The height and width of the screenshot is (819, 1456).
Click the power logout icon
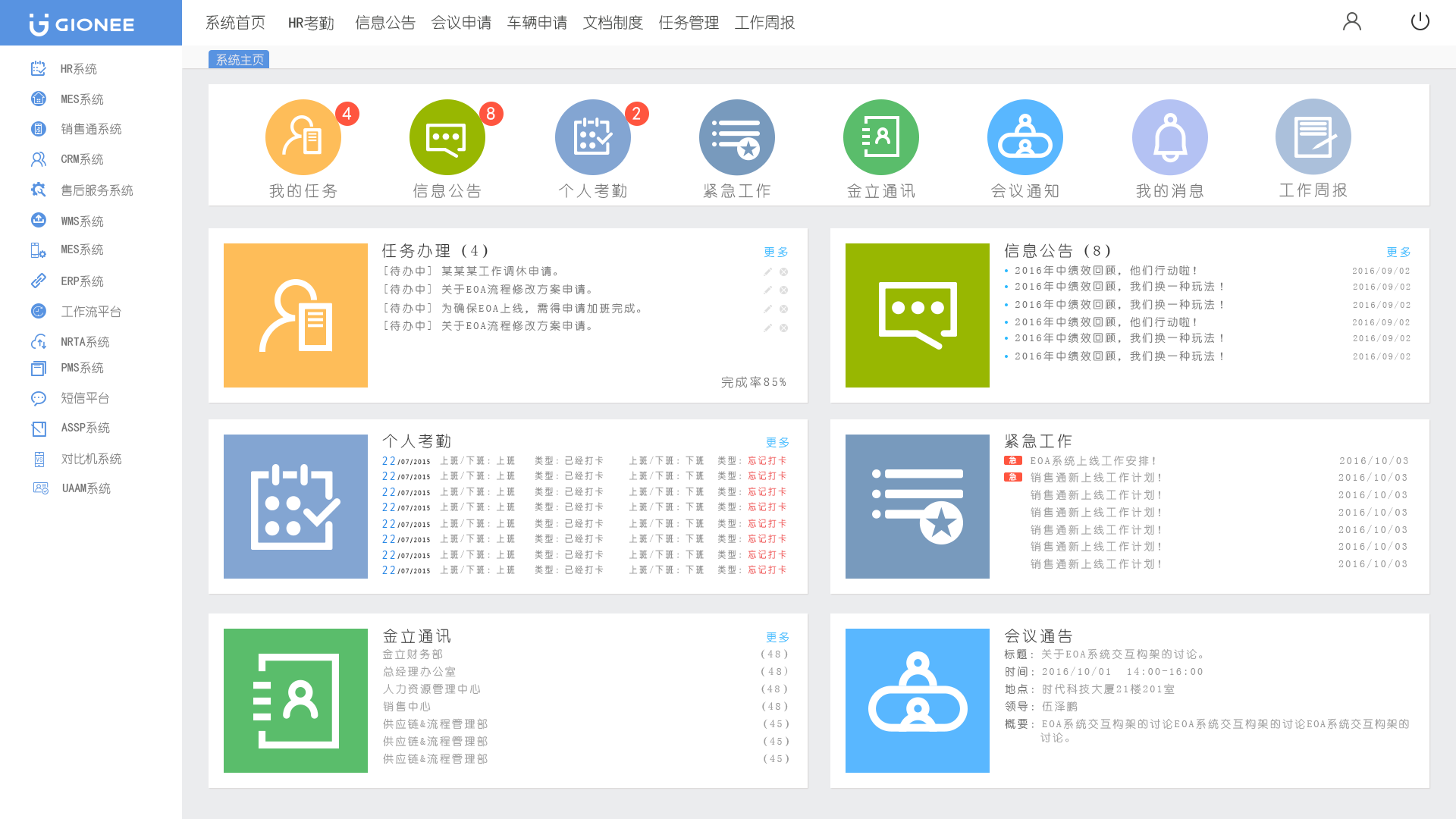click(1420, 22)
